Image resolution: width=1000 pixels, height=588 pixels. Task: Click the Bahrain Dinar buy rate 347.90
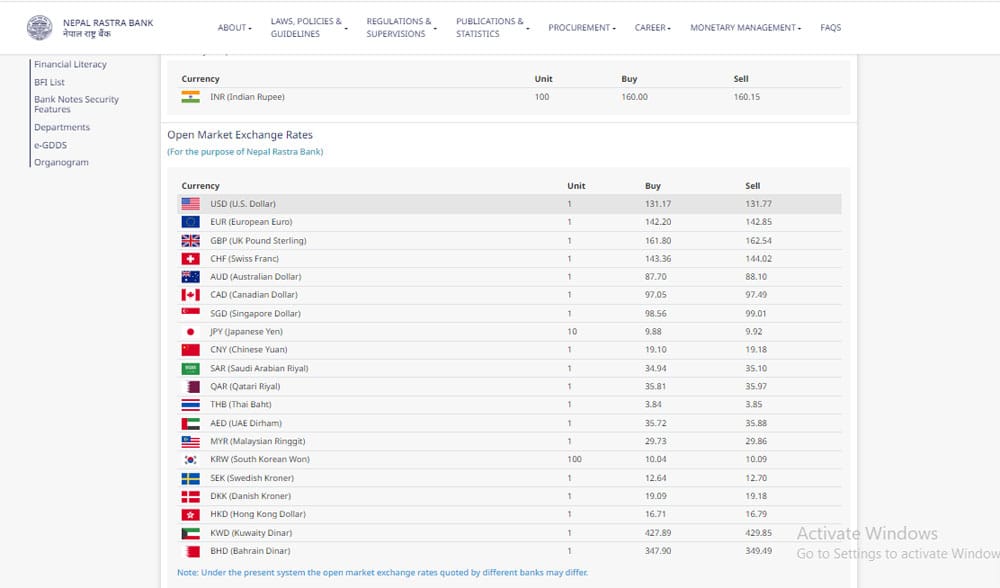click(658, 551)
